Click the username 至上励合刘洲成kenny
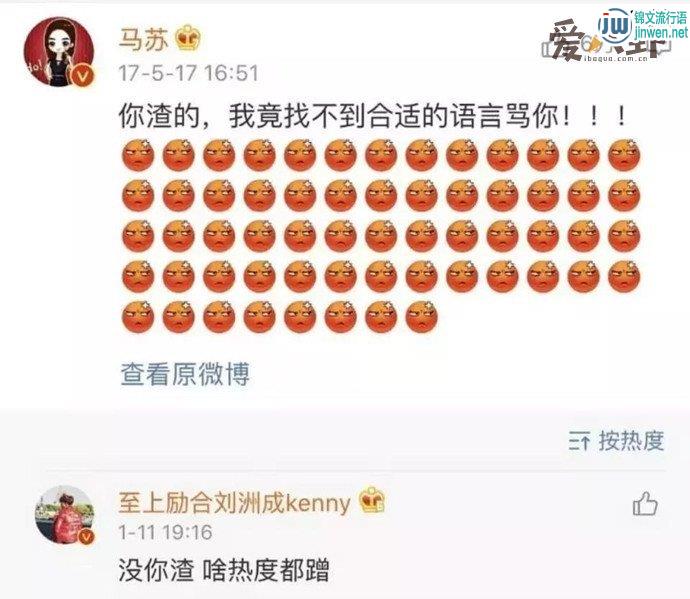Image resolution: width=690 pixels, height=599 pixels. [235, 502]
